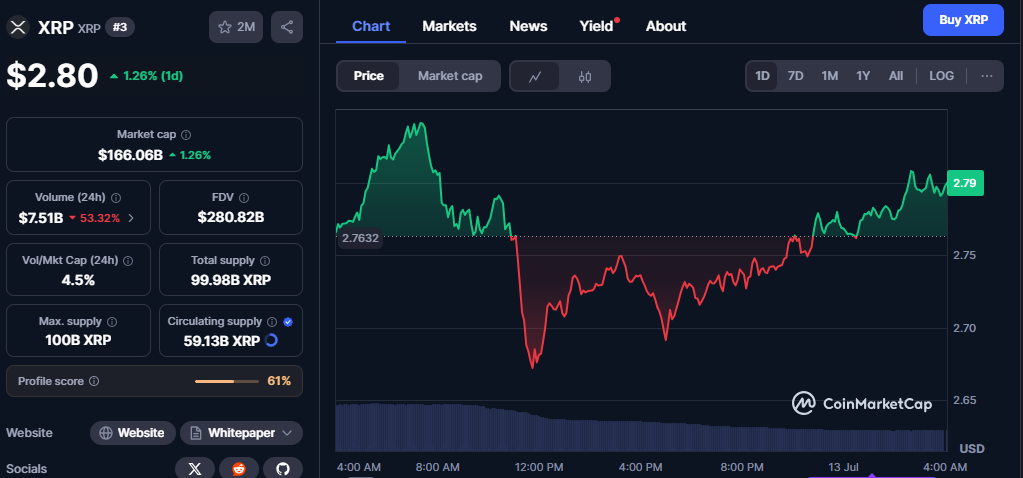The image size is (1023, 478).
Task: Show Max. supply info icon
Action: [112, 321]
